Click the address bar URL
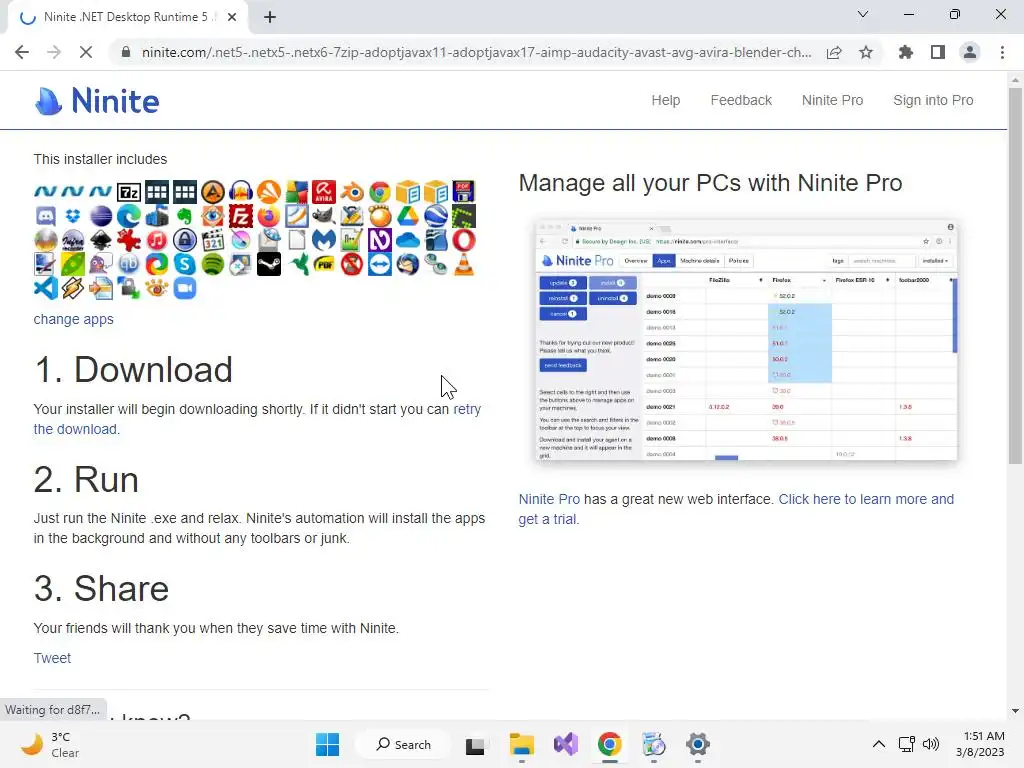Image resolution: width=1024 pixels, height=768 pixels. (x=477, y=52)
